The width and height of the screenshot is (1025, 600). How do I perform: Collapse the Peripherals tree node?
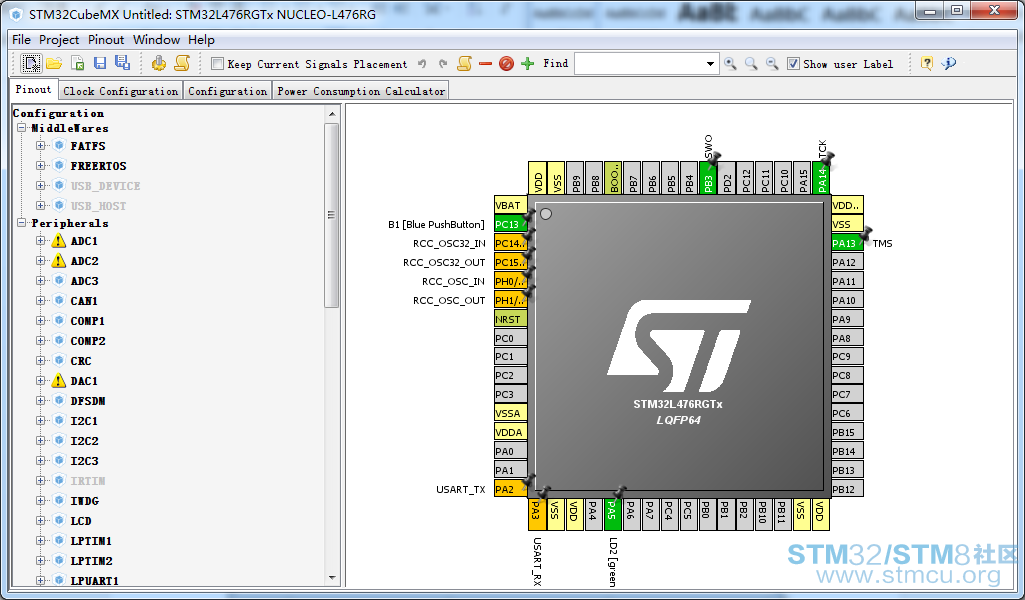point(22,223)
